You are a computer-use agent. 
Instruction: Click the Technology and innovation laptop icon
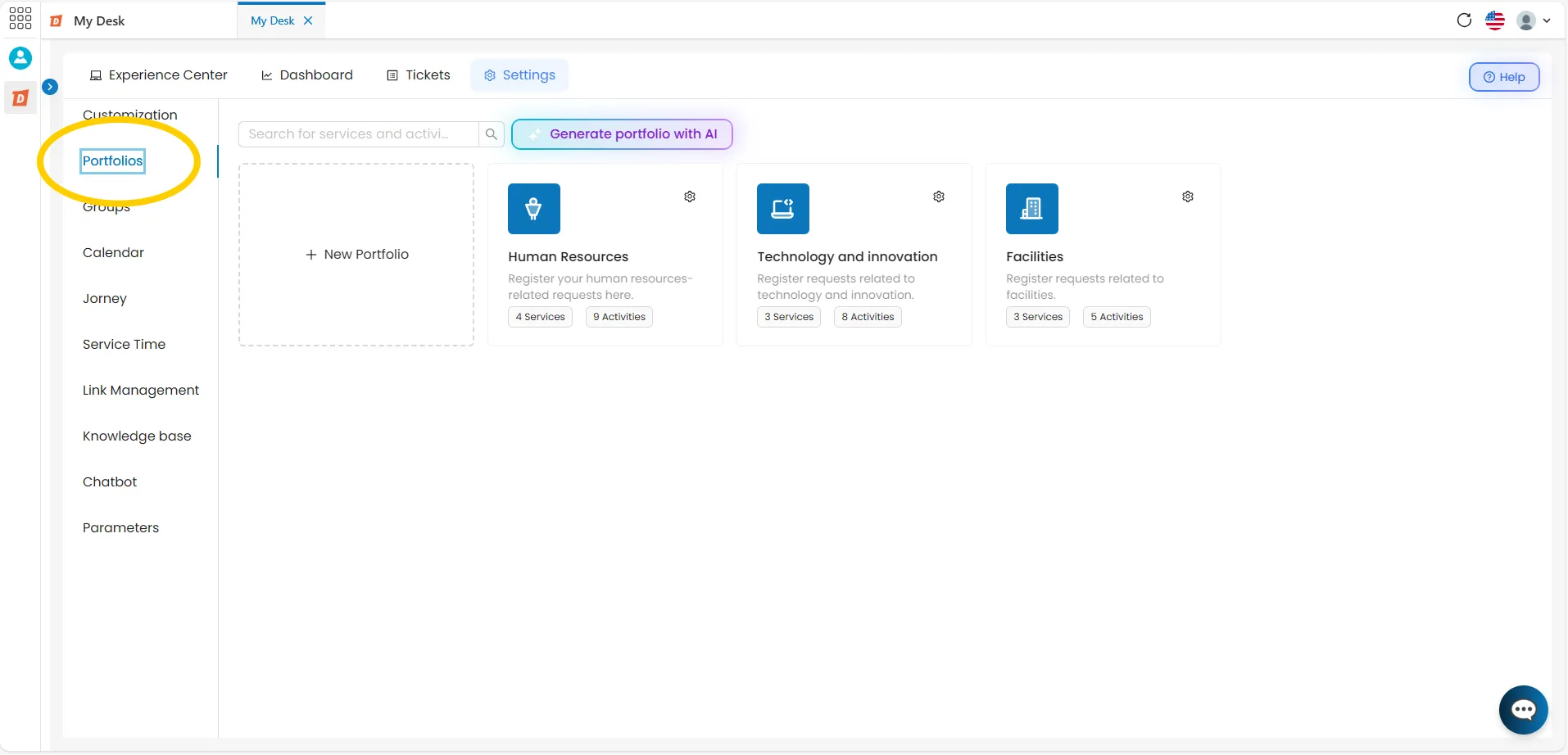(x=783, y=209)
